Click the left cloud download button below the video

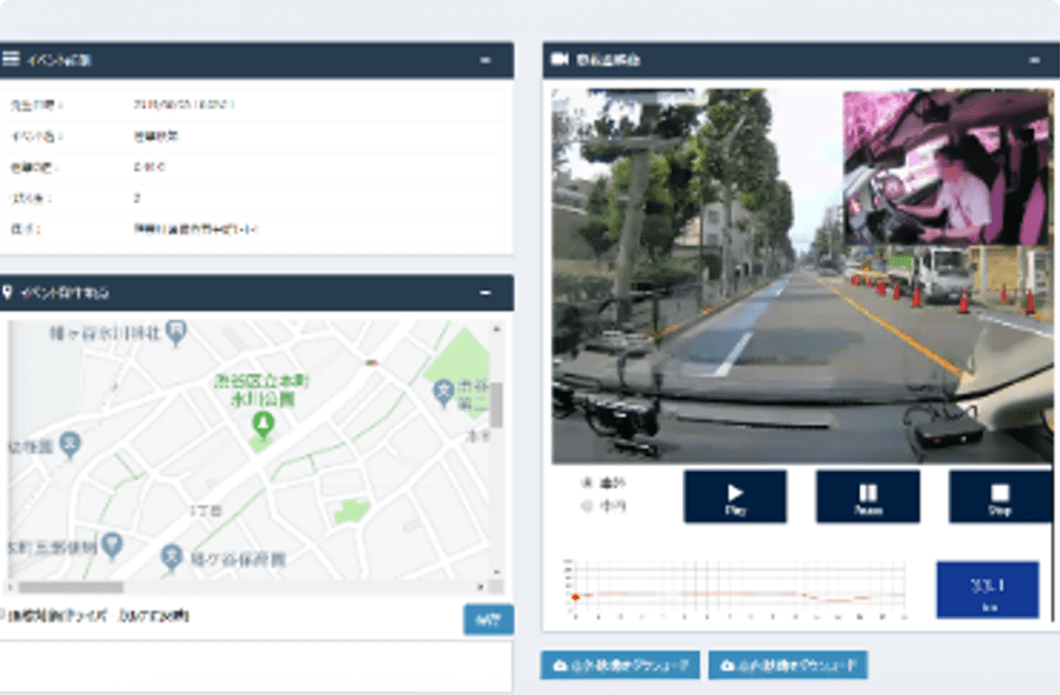click(x=620, y=665)
